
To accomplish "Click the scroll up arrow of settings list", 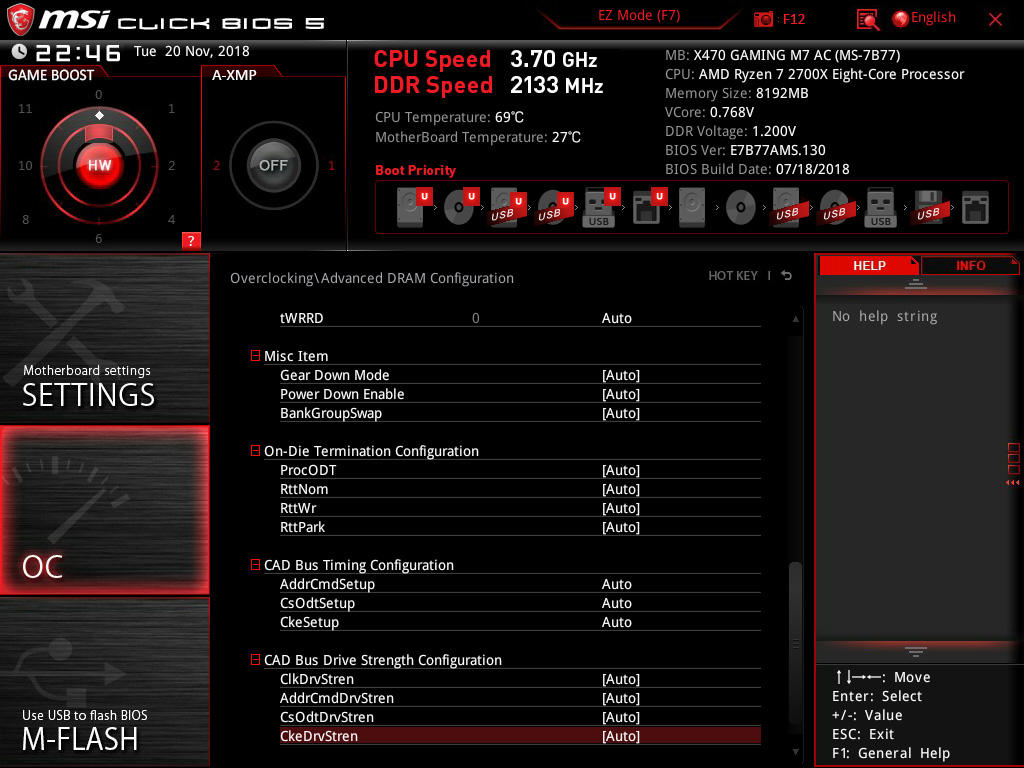I will tap(795, 319).
